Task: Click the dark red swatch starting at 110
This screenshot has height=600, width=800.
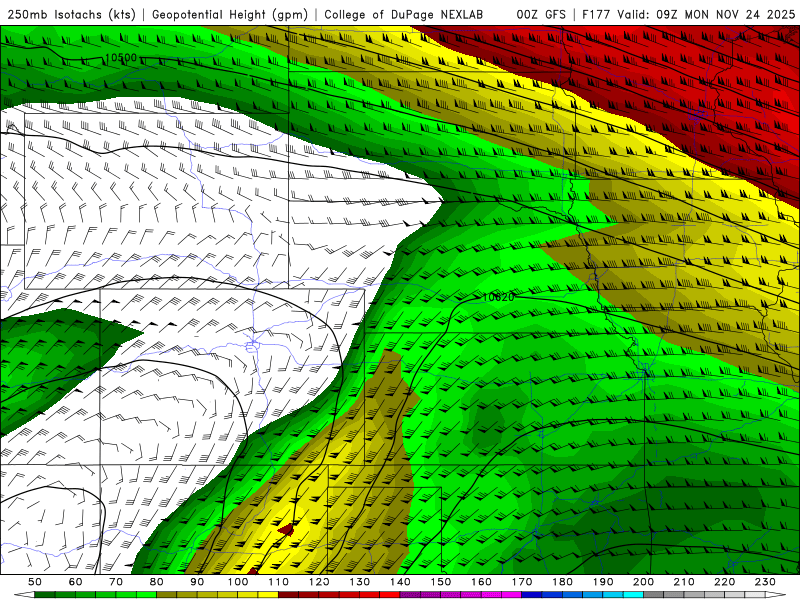Action: click(288, 595)
